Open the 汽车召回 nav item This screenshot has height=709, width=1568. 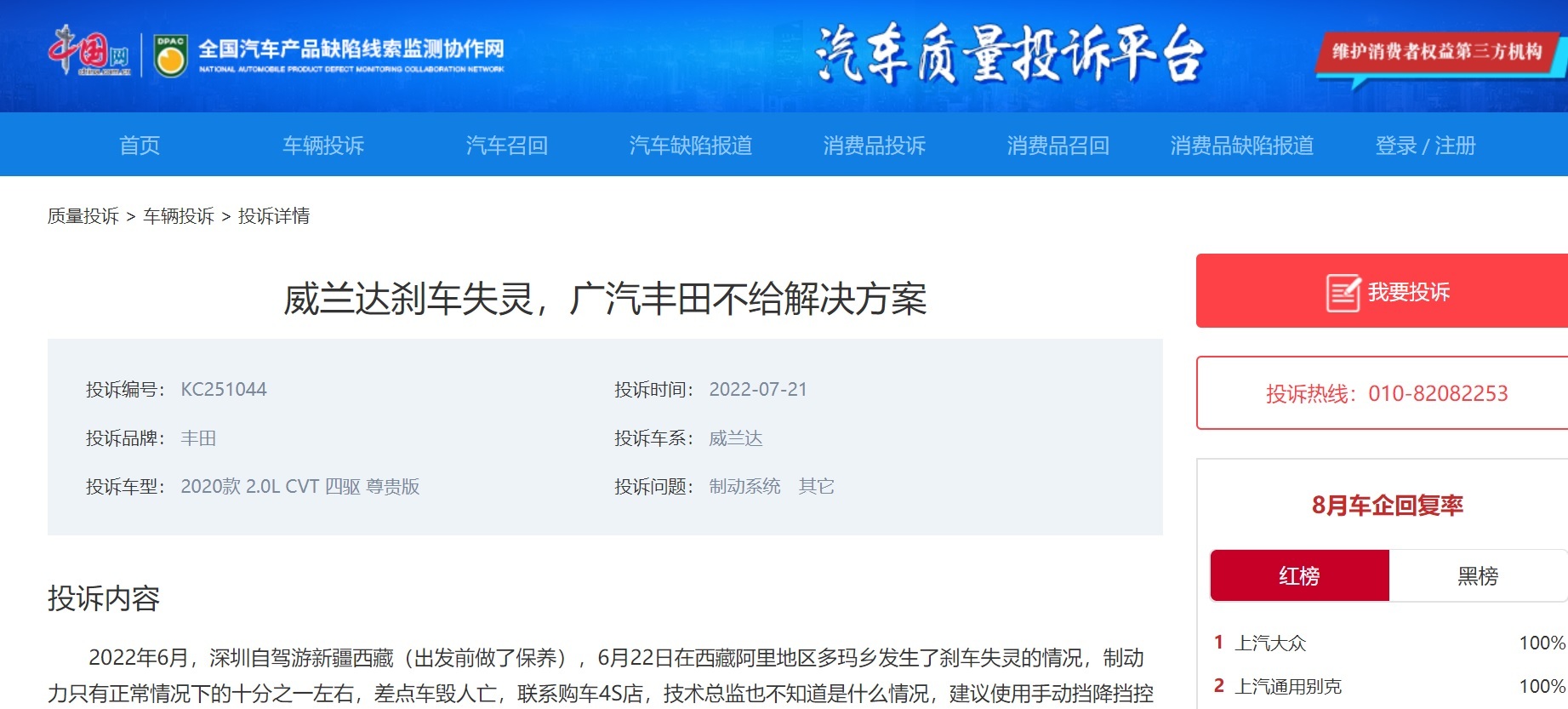pos(507,146)
